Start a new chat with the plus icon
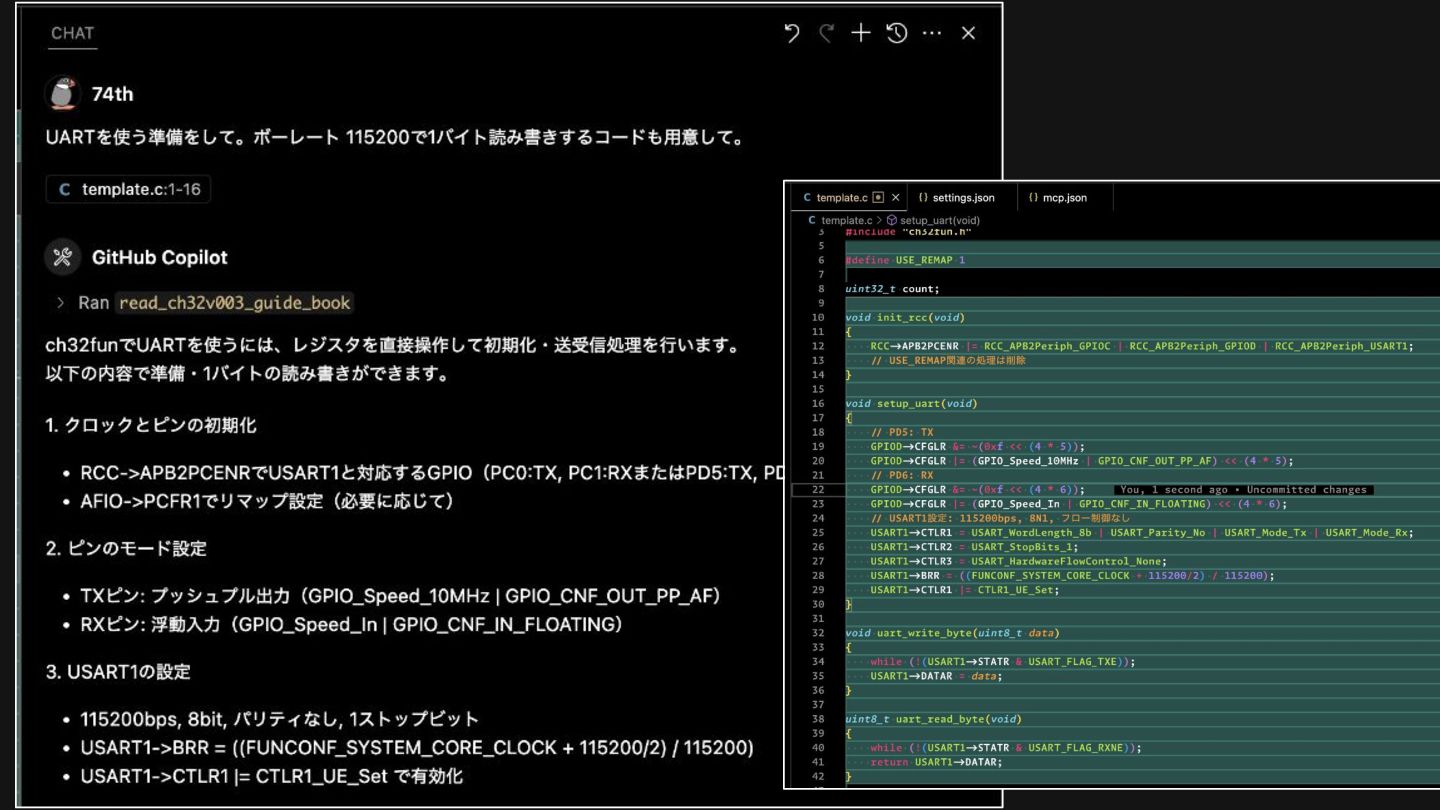The width and height of the screenshot is (1440, 810). (x=861, y=33)
